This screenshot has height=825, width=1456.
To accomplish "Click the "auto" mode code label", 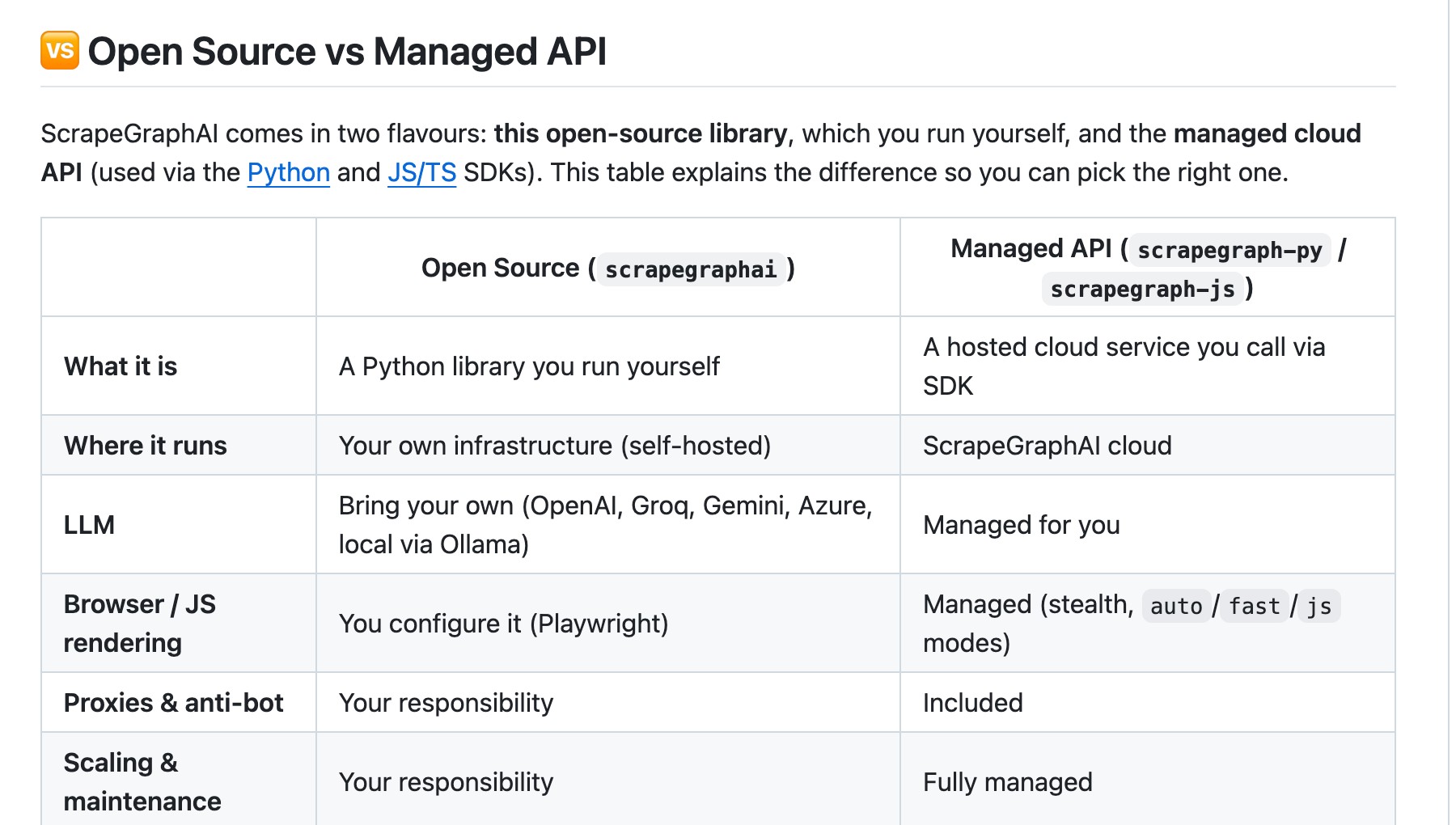I will click(x=1176, y=606).
